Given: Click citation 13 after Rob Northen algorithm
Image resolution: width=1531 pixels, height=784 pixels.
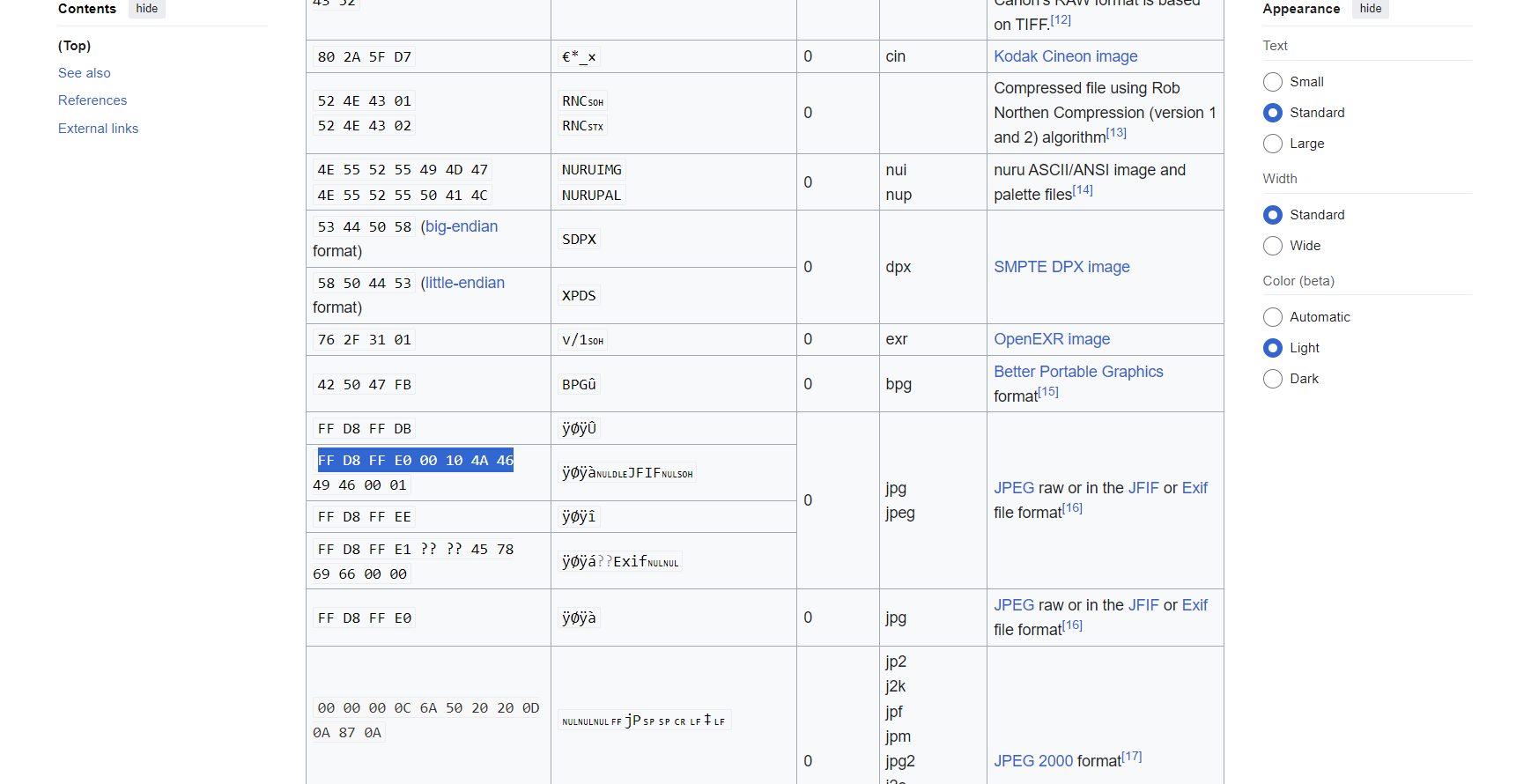Looking at the screenshot, I should pyautogui.click(x=1116, y=133).
